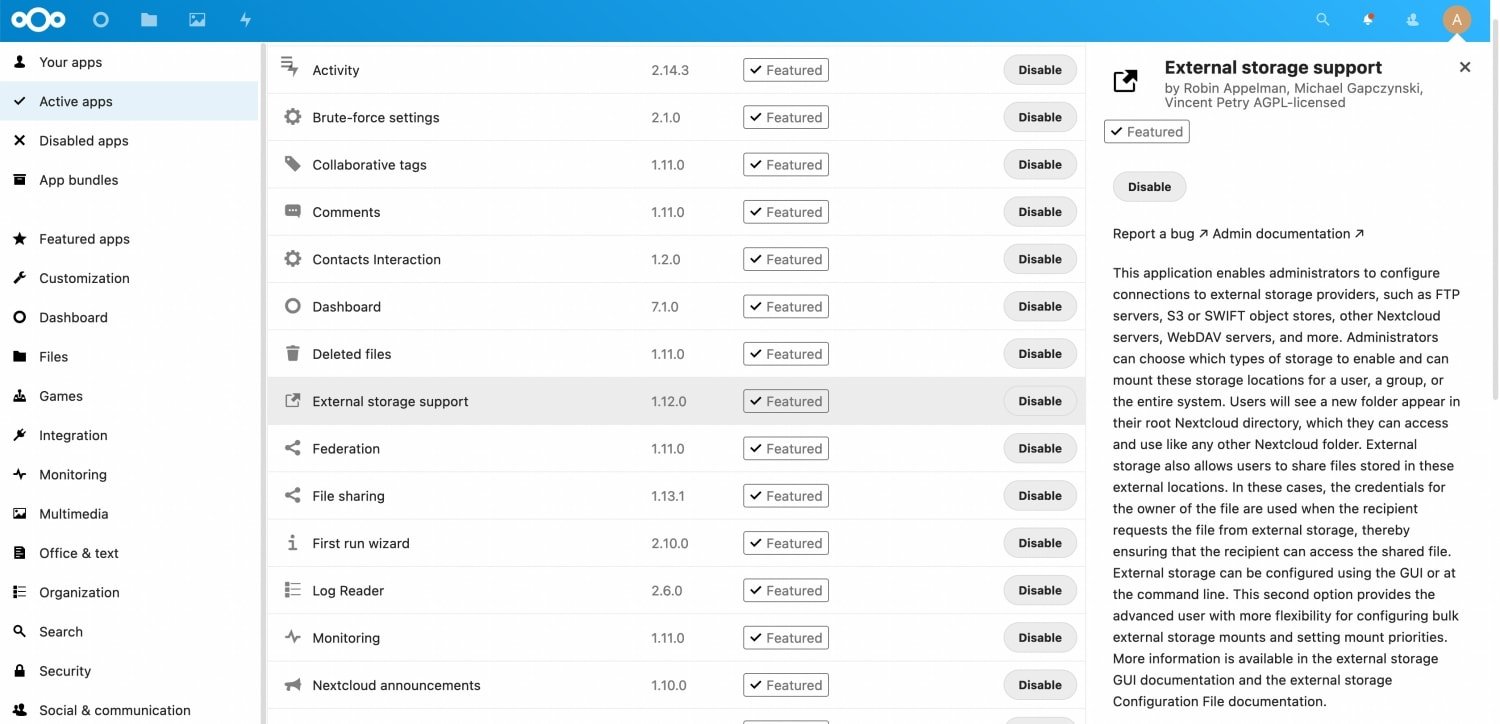The image size is (1500, 724).
Task: Open App bundles category
Action: 129,180
